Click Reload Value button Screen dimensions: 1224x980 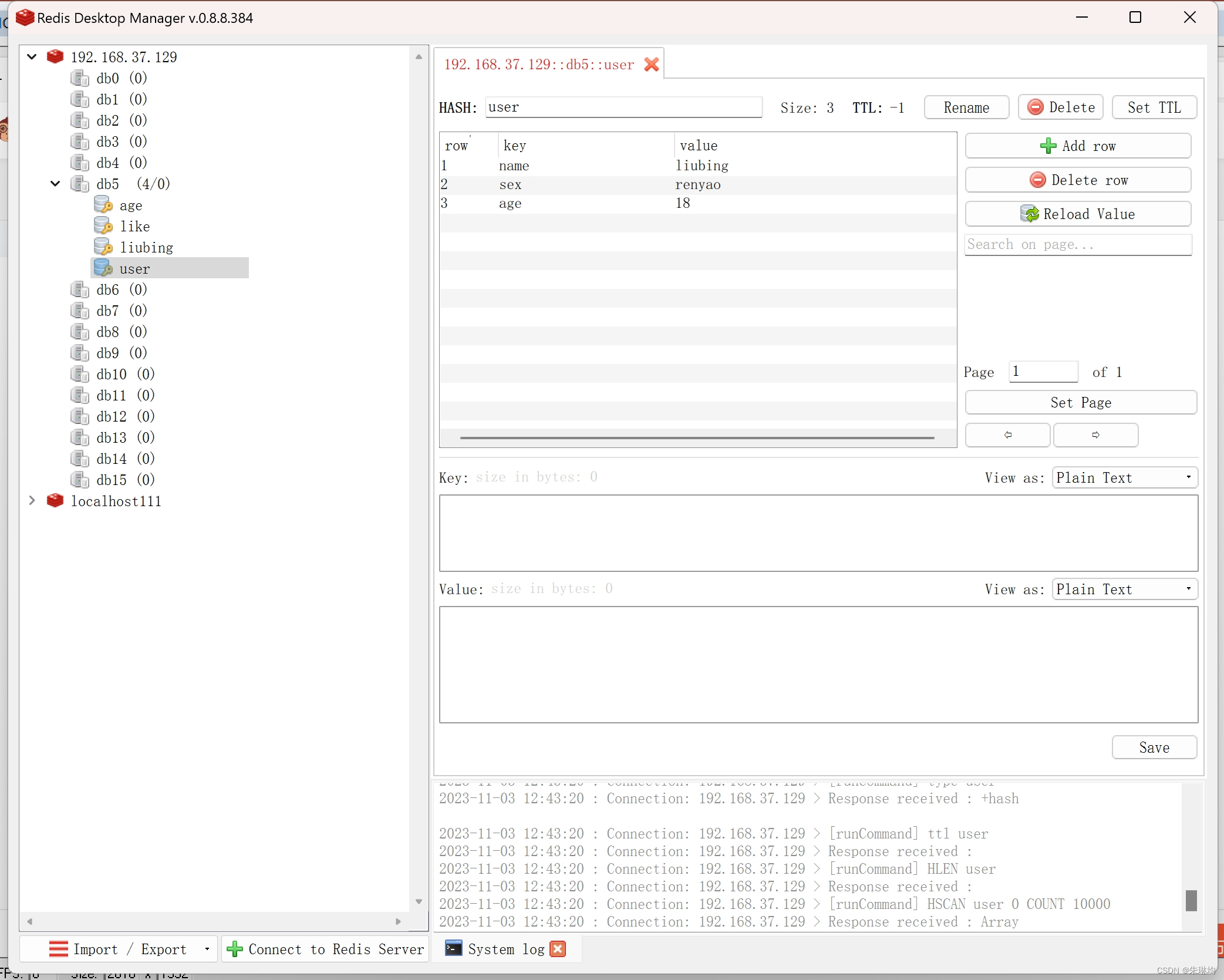click(1078, 214)
